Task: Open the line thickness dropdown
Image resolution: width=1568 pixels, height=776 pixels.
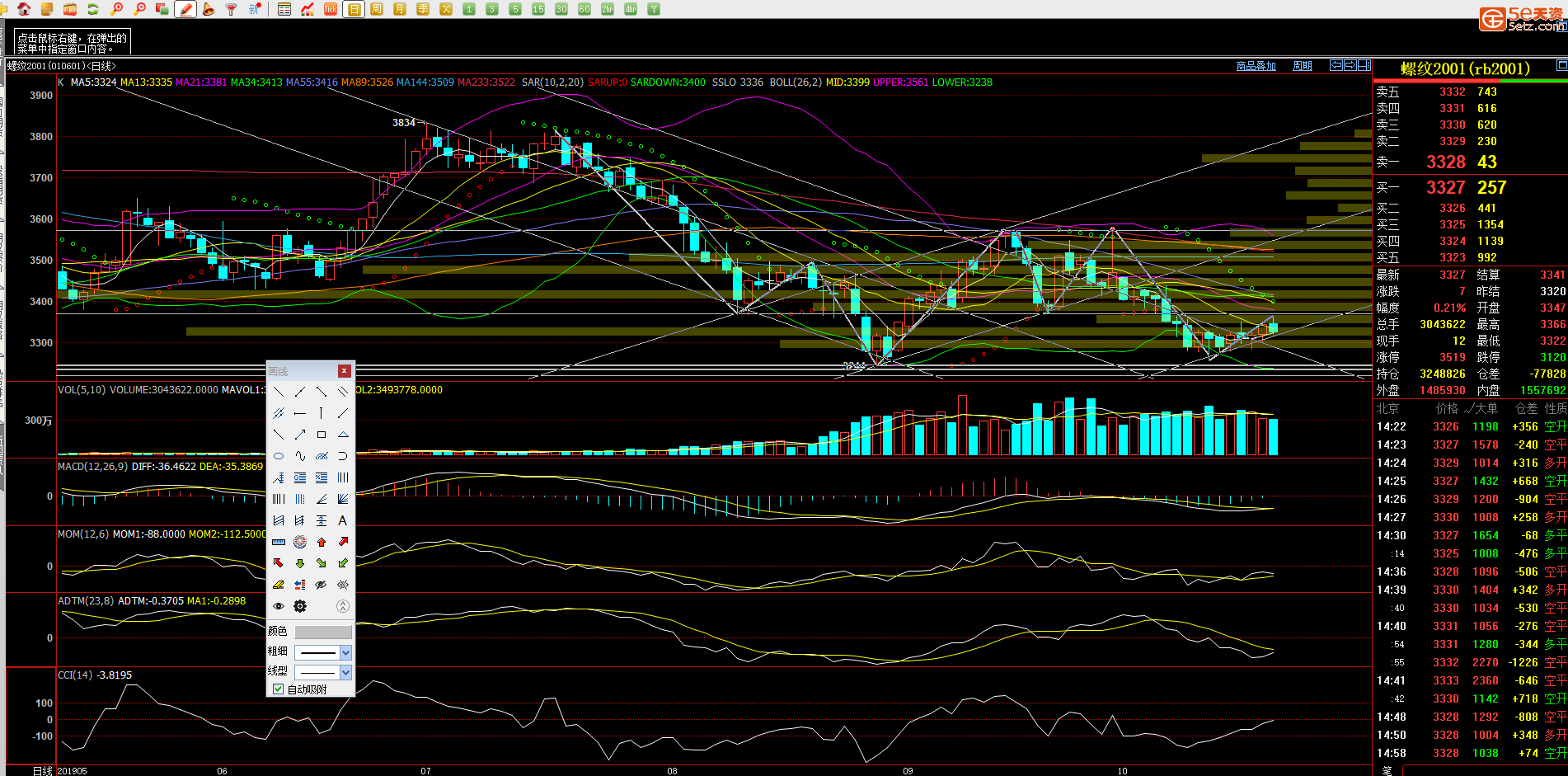Action: pos(345,652)
